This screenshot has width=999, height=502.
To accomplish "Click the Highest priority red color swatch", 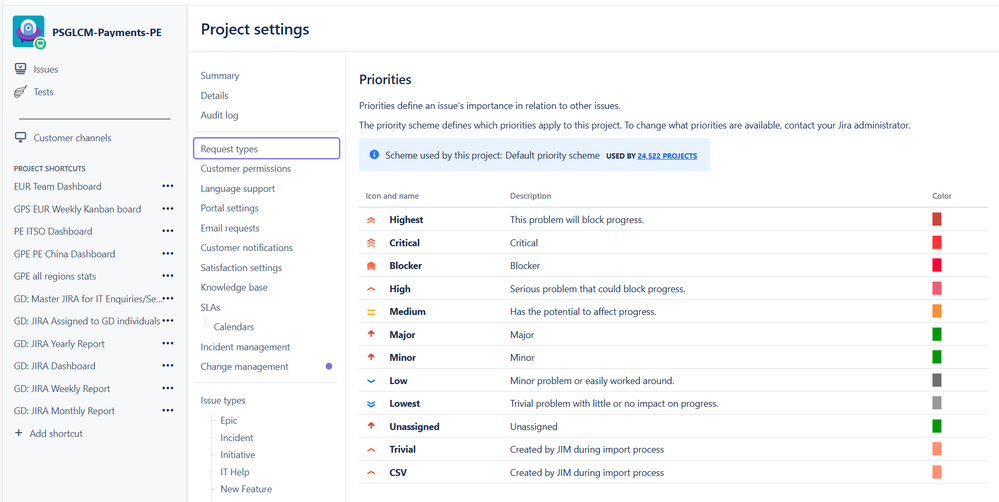I will [x=937, y=219].
